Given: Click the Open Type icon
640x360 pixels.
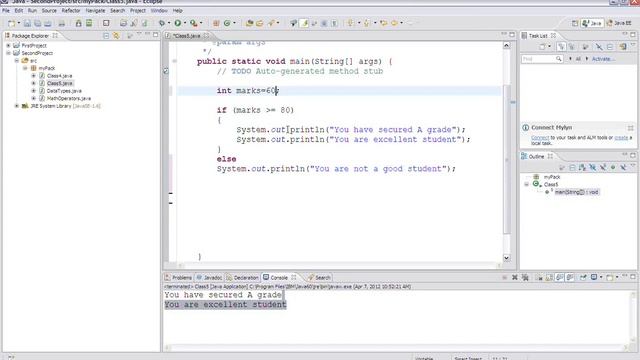Looking at the screenshot, I should (249, 23).
